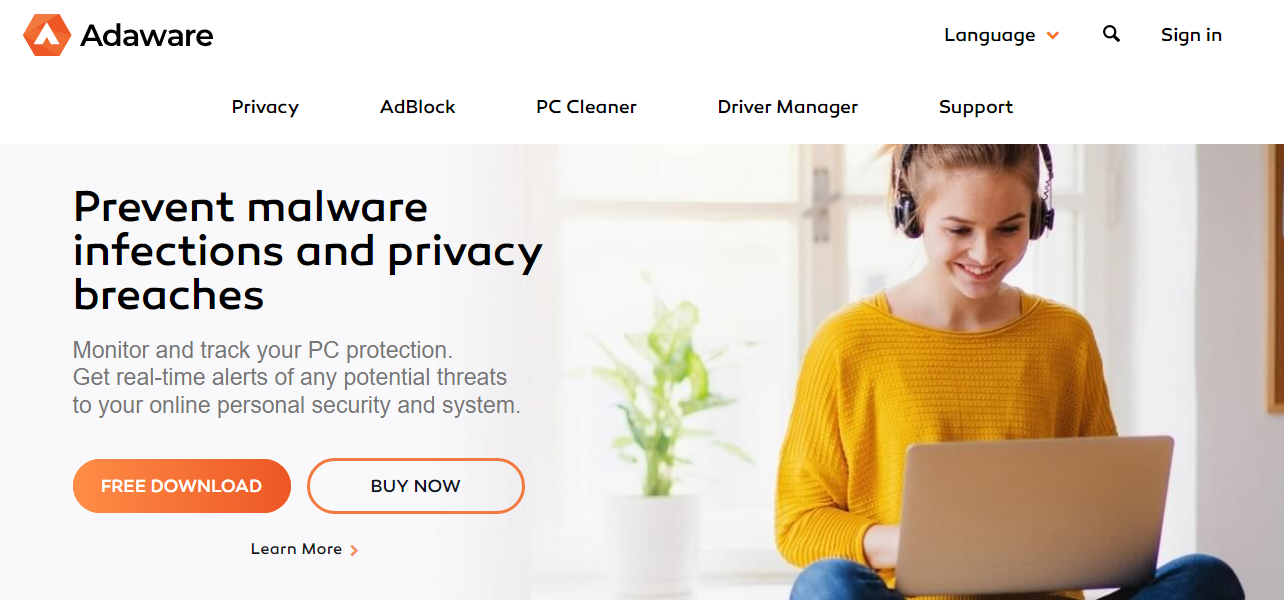Click the Monitor and track description text

point(297,378)
